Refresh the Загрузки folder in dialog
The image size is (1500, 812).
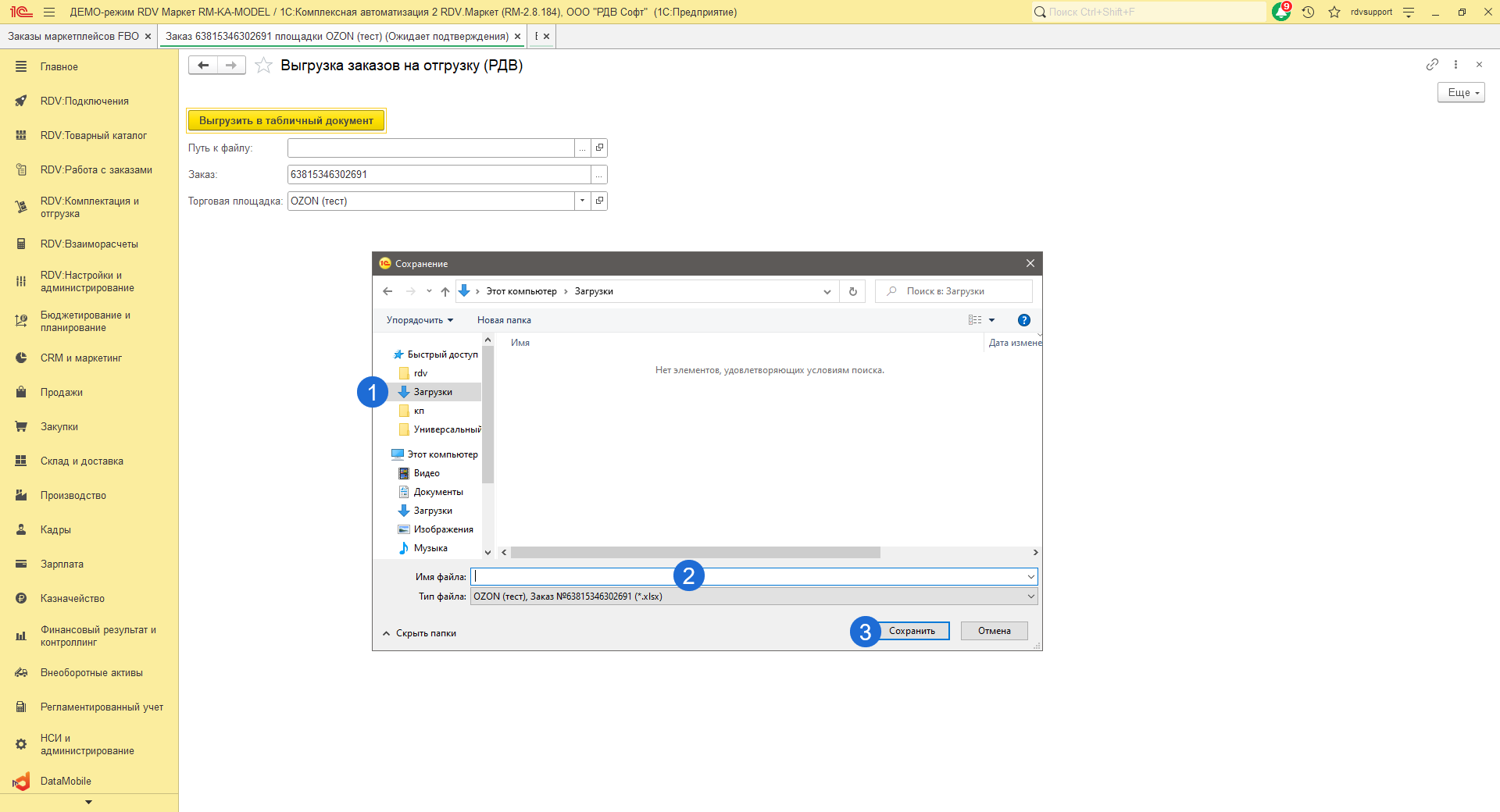(x=852, y=292)
